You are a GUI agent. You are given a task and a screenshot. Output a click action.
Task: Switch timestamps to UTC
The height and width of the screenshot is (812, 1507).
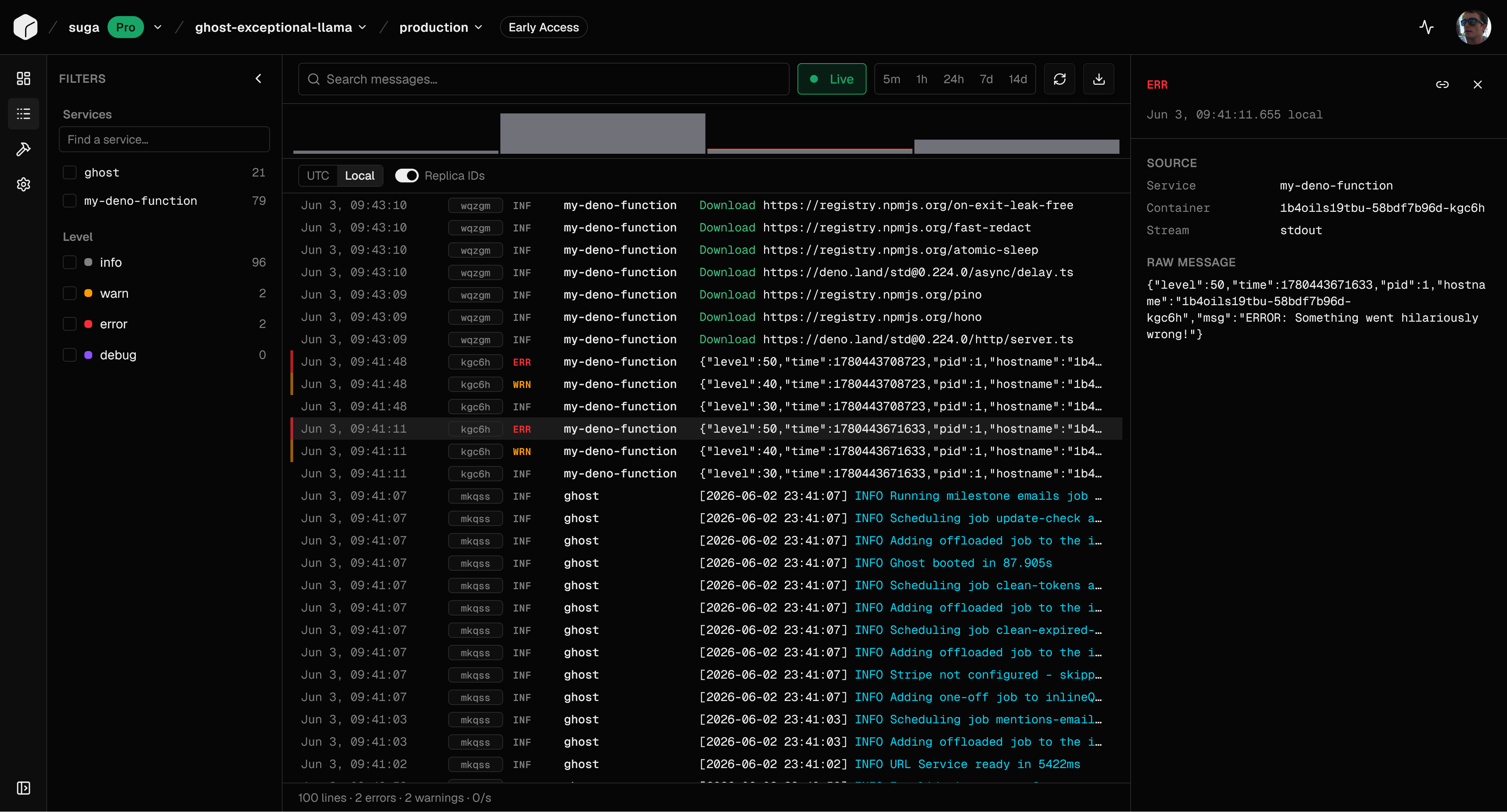(x=317, y=175)
